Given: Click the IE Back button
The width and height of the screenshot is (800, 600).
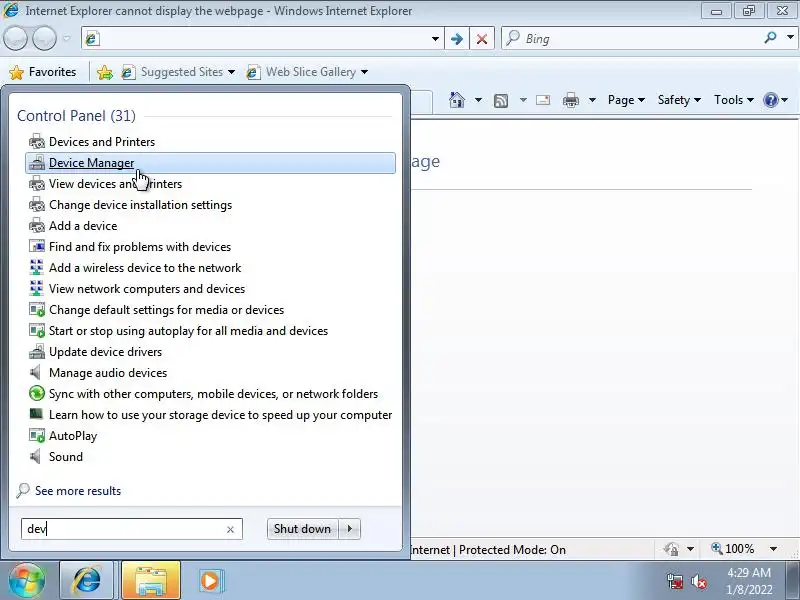Looking at the screenshot, I should [x=15, y=38].
